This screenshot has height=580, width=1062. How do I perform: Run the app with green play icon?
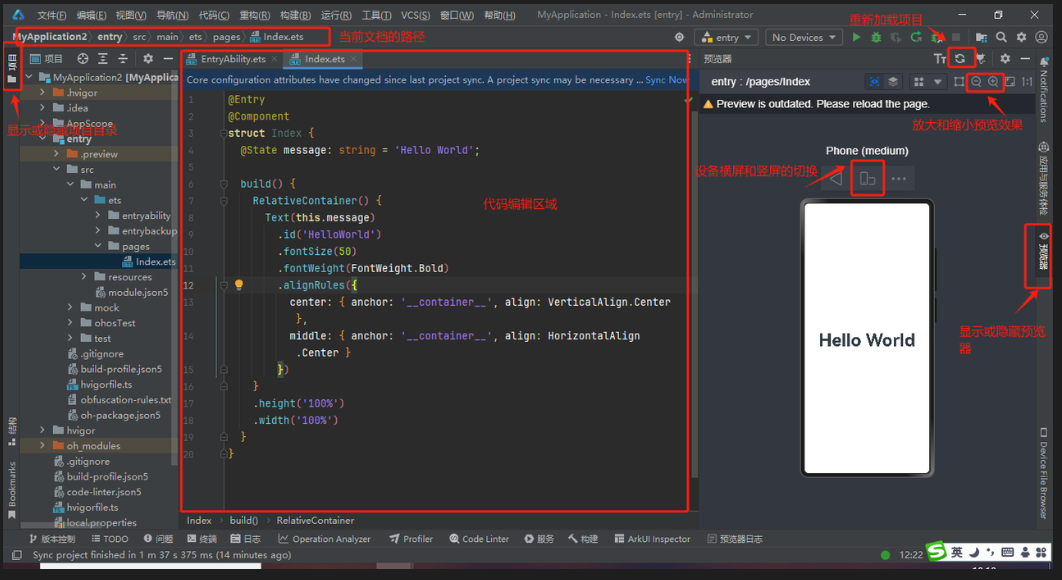click(x=856, y=37)
